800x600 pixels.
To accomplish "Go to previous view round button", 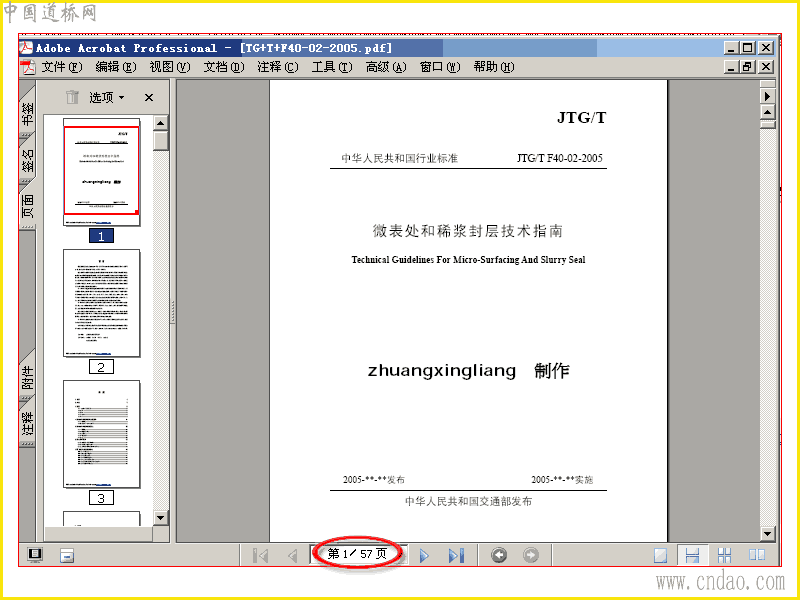I will pyautogui.click(x=499, y=555).
